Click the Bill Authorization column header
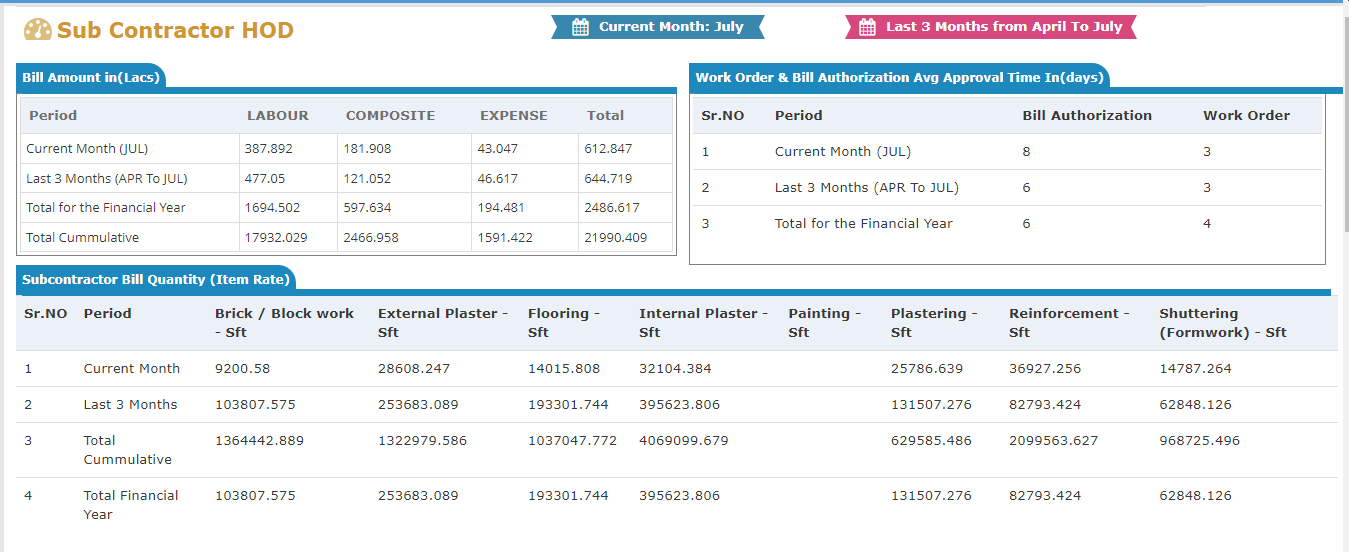Image resolution: width=1349 pixels, height=552 pixels. point(1086,116)
